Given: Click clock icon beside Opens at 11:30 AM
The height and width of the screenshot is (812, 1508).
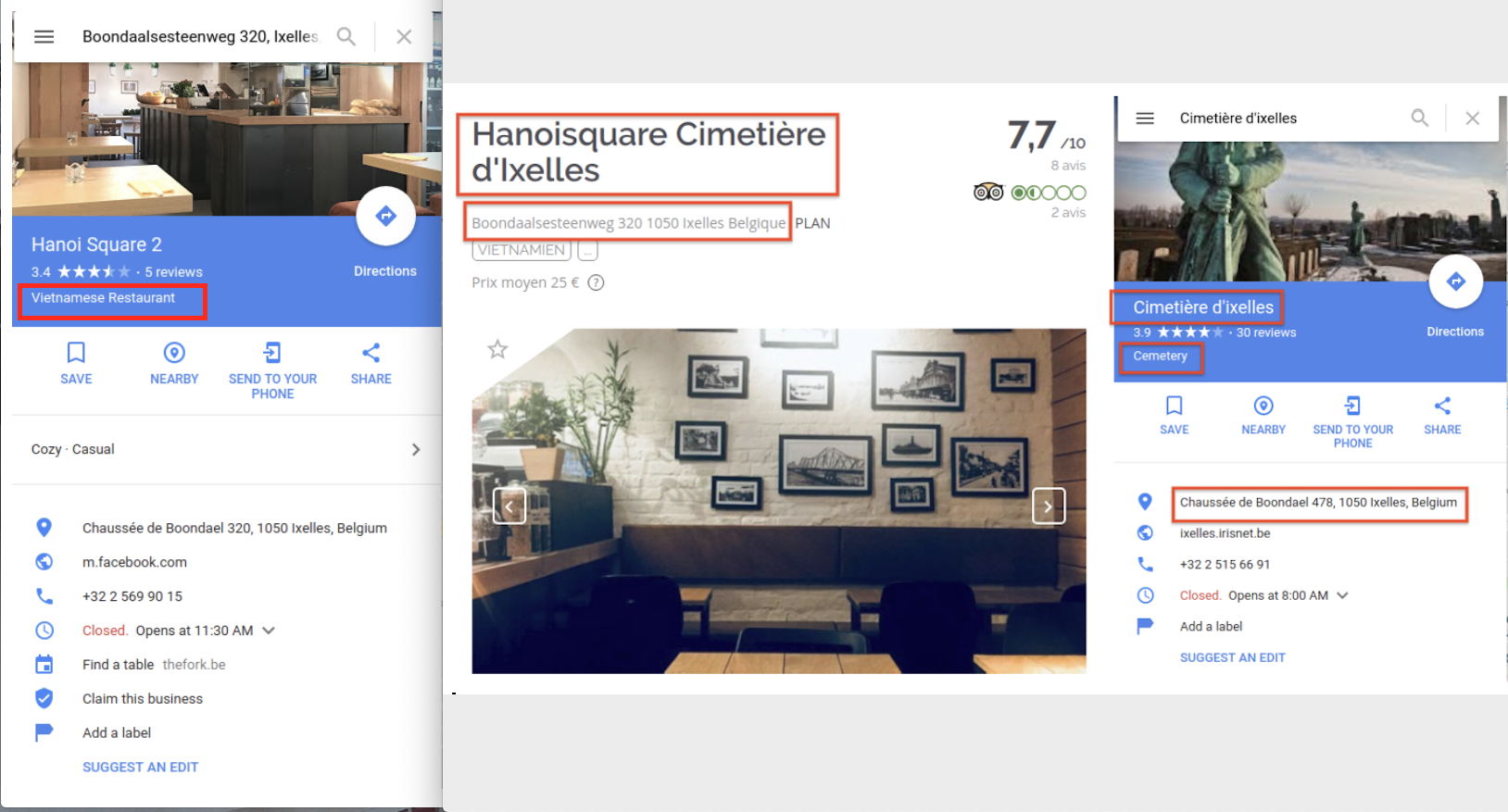Looking at the screenshot, I should tap(44, 631).
